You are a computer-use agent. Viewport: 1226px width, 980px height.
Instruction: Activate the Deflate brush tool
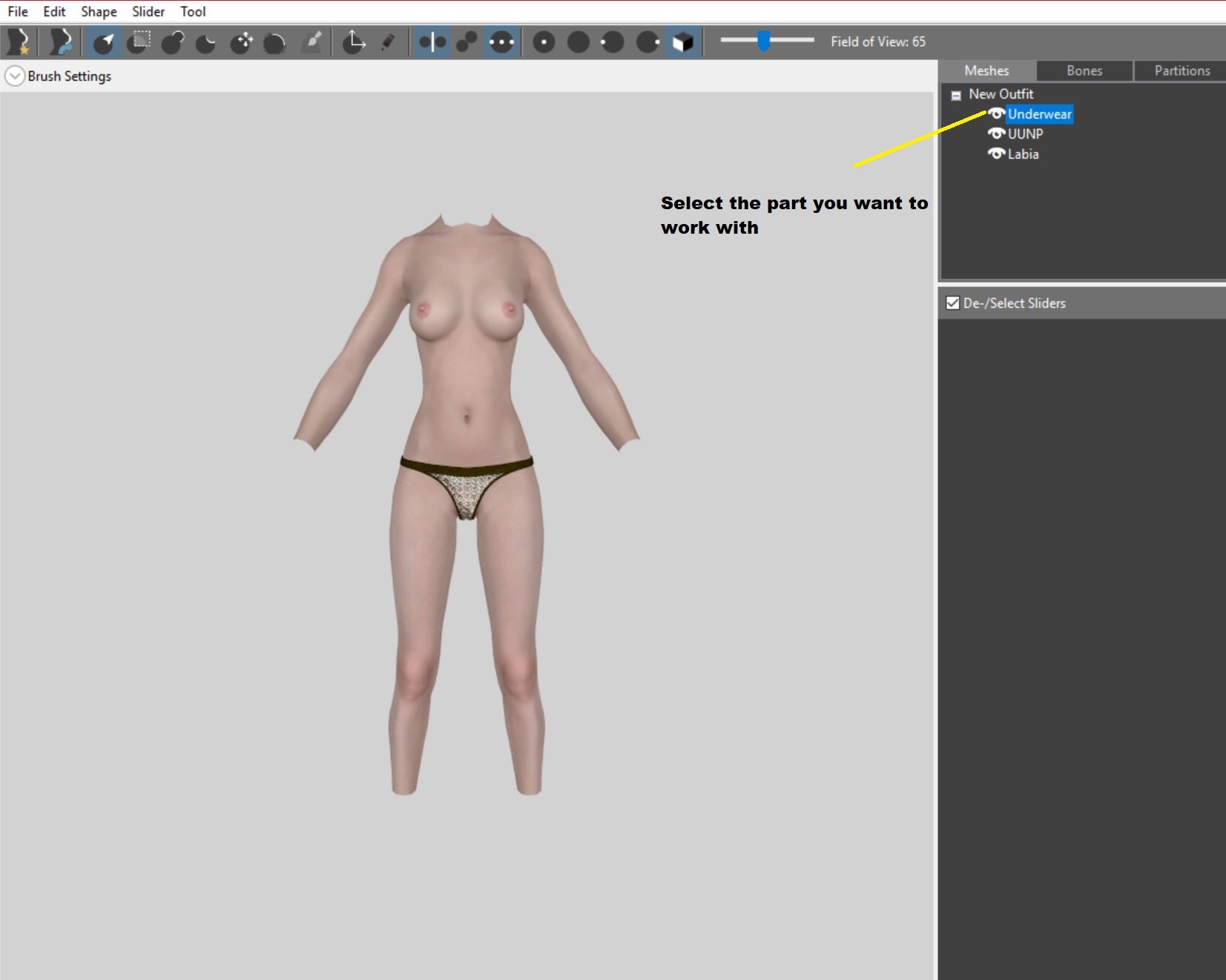[x=206, y=42]
